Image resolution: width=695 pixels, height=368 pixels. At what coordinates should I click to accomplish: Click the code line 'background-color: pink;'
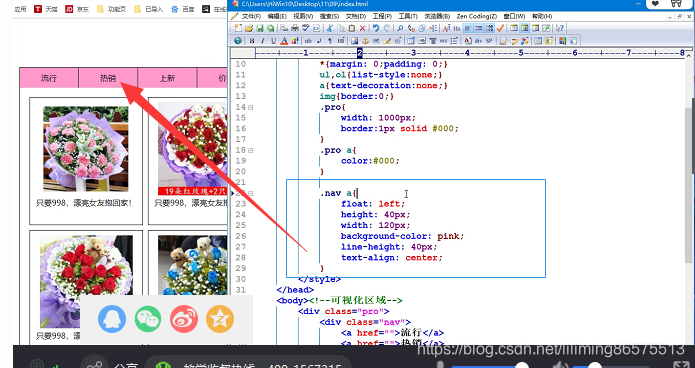(x=402, y=236)
